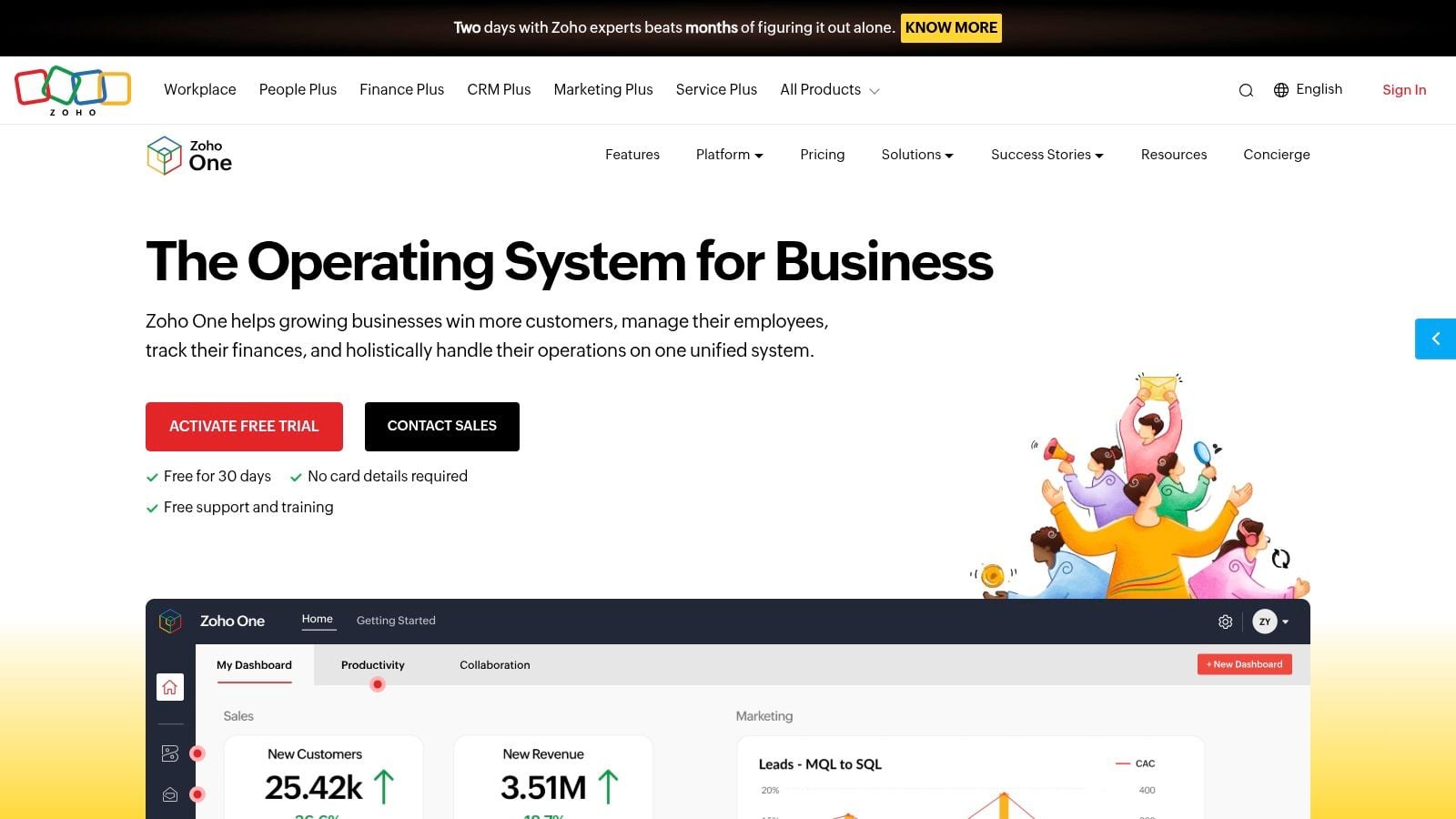Click the Sales section heading

click(238, 716)
